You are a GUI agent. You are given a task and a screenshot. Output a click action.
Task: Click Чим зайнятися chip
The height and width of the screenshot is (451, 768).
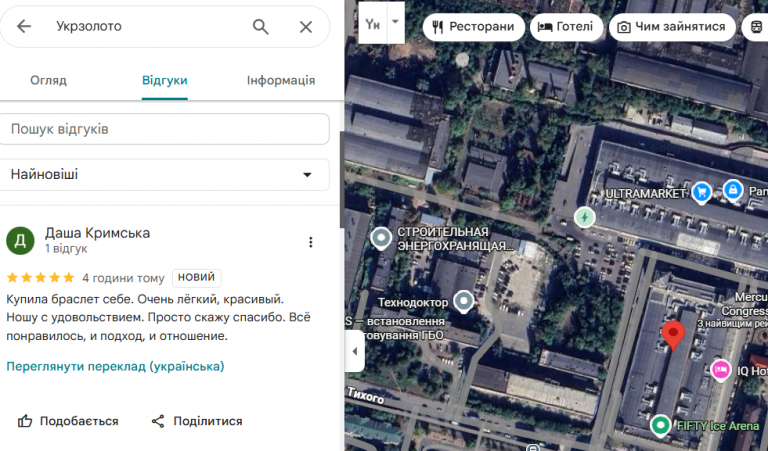tap(672, 26)
